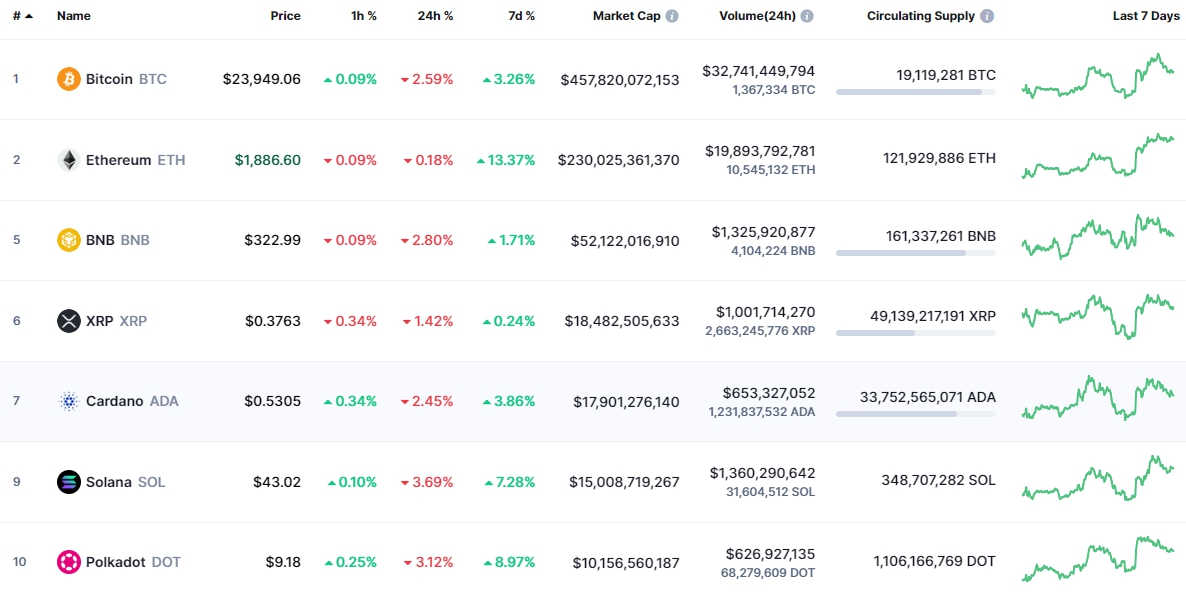This screenshot has height=599, width=1186.
Task: Open the Market Cap info icon
Action: coord(672,16)
